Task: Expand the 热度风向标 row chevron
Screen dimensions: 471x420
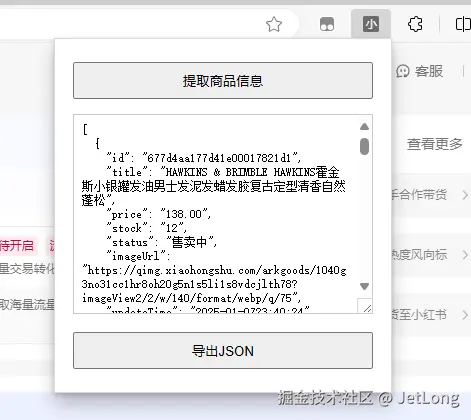Action: tap(465, 255)
